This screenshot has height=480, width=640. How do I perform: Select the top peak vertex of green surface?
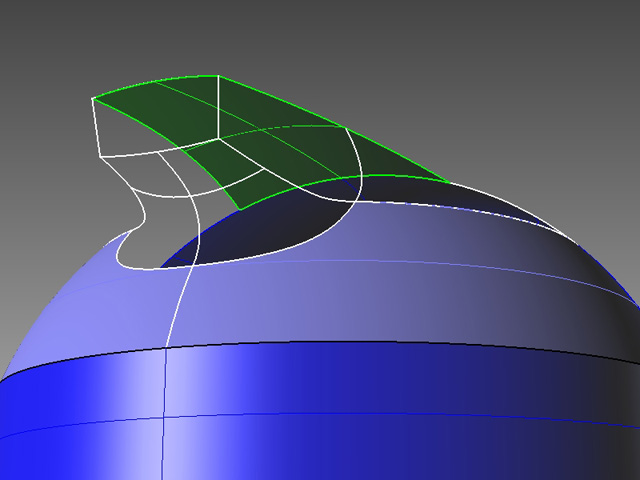pyautogui.click(x=218, y=76)
